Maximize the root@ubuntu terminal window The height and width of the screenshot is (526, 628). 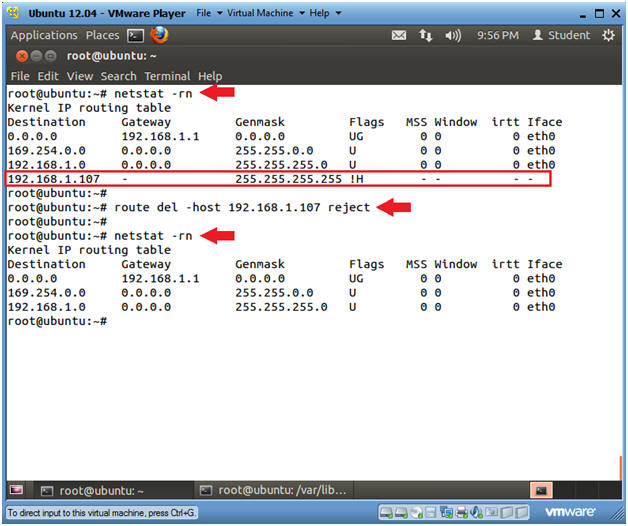[50, 56]
